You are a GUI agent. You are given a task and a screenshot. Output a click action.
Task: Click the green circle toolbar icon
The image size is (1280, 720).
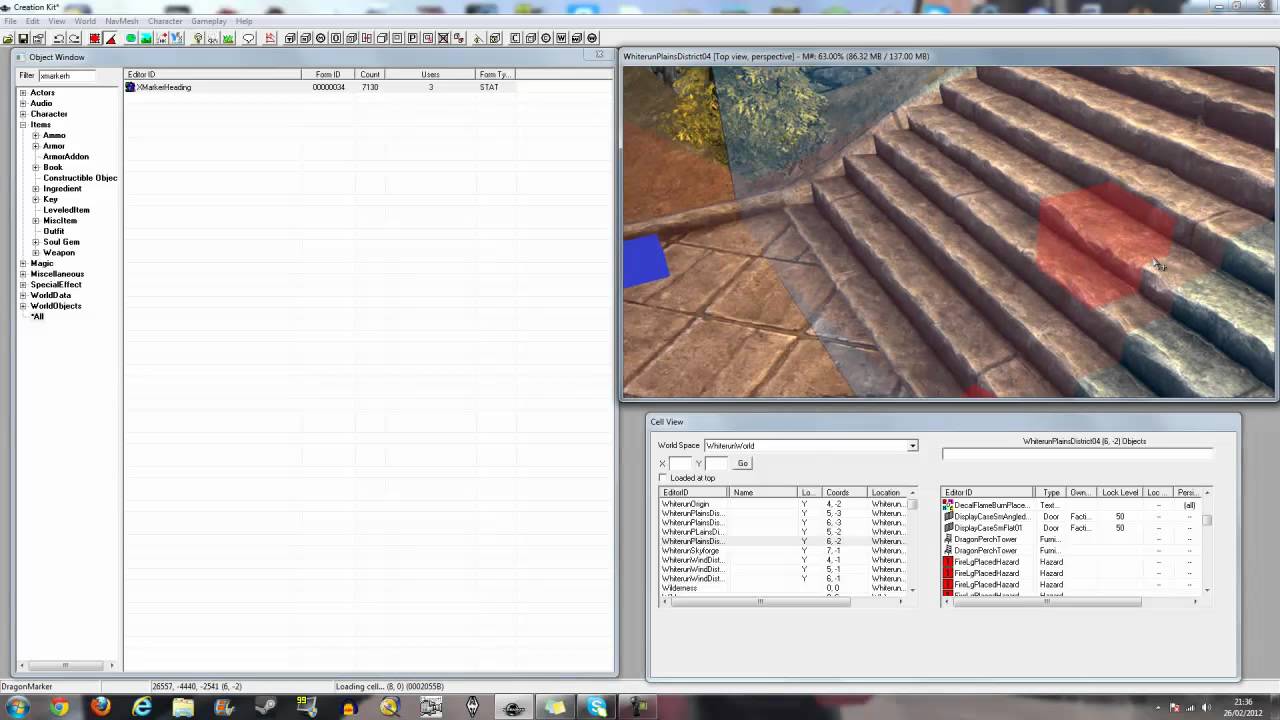coord(131,38)
